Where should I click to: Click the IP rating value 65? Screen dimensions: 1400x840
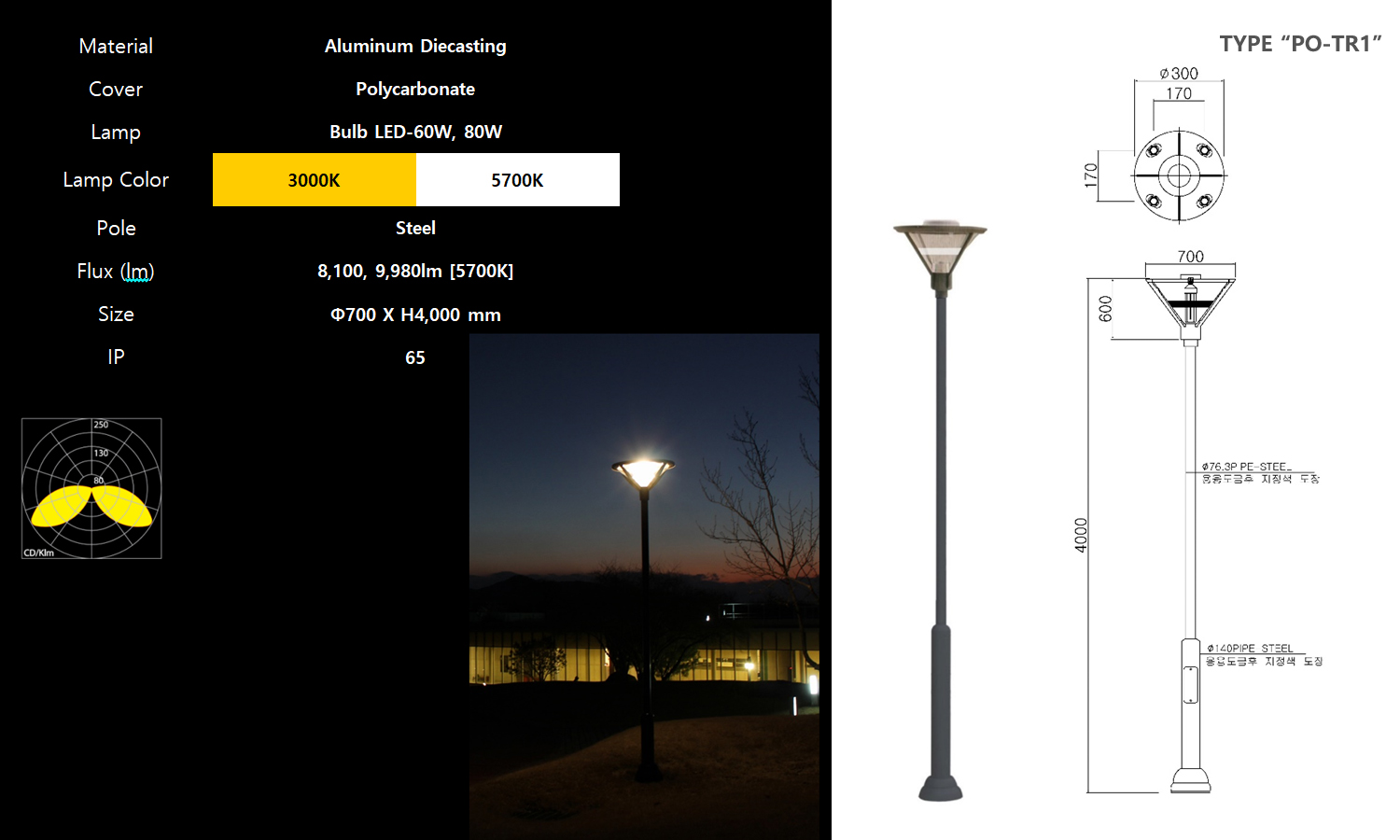(x=415, y=357)
